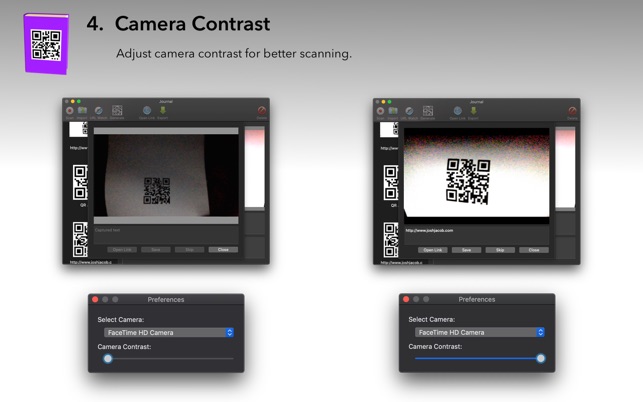Click the Delete icon in left Journal window
The height and width of the screenshot is (402, 643).
pyautogui.click(x=261, y=111)
